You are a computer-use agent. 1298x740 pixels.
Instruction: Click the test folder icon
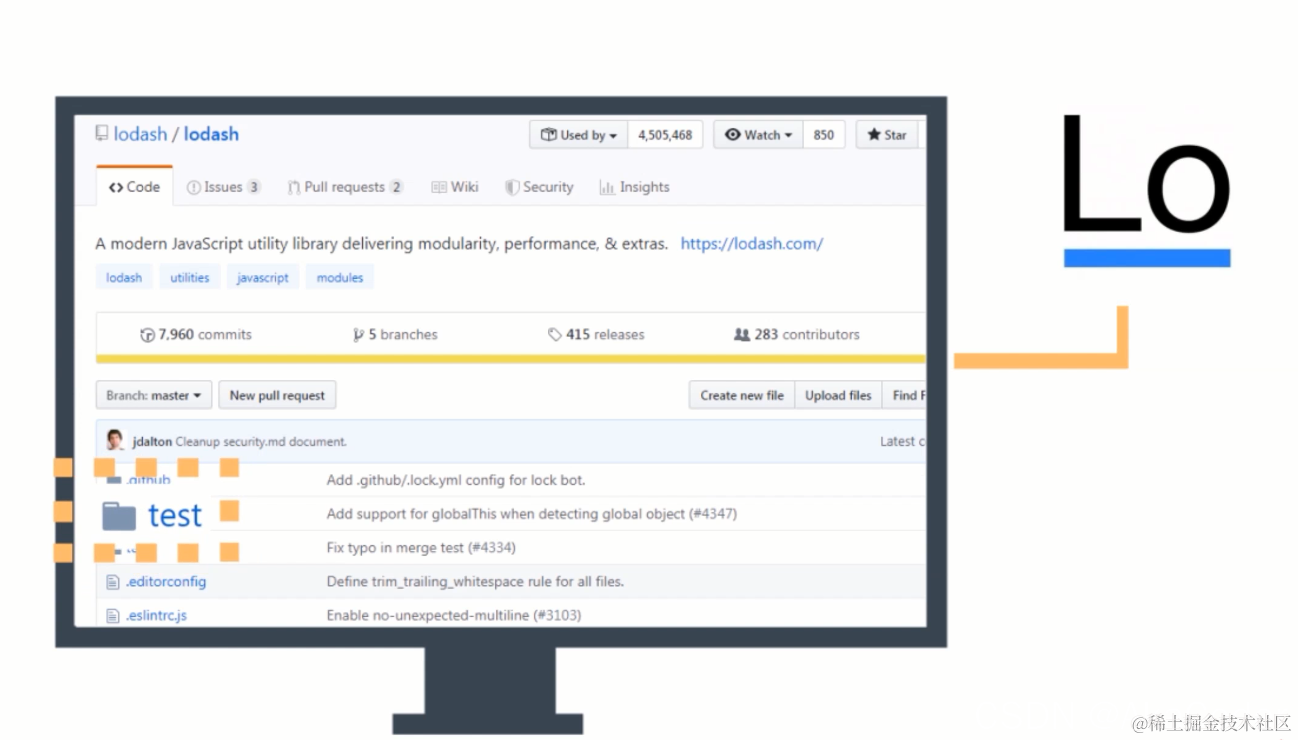click(119, 516)
